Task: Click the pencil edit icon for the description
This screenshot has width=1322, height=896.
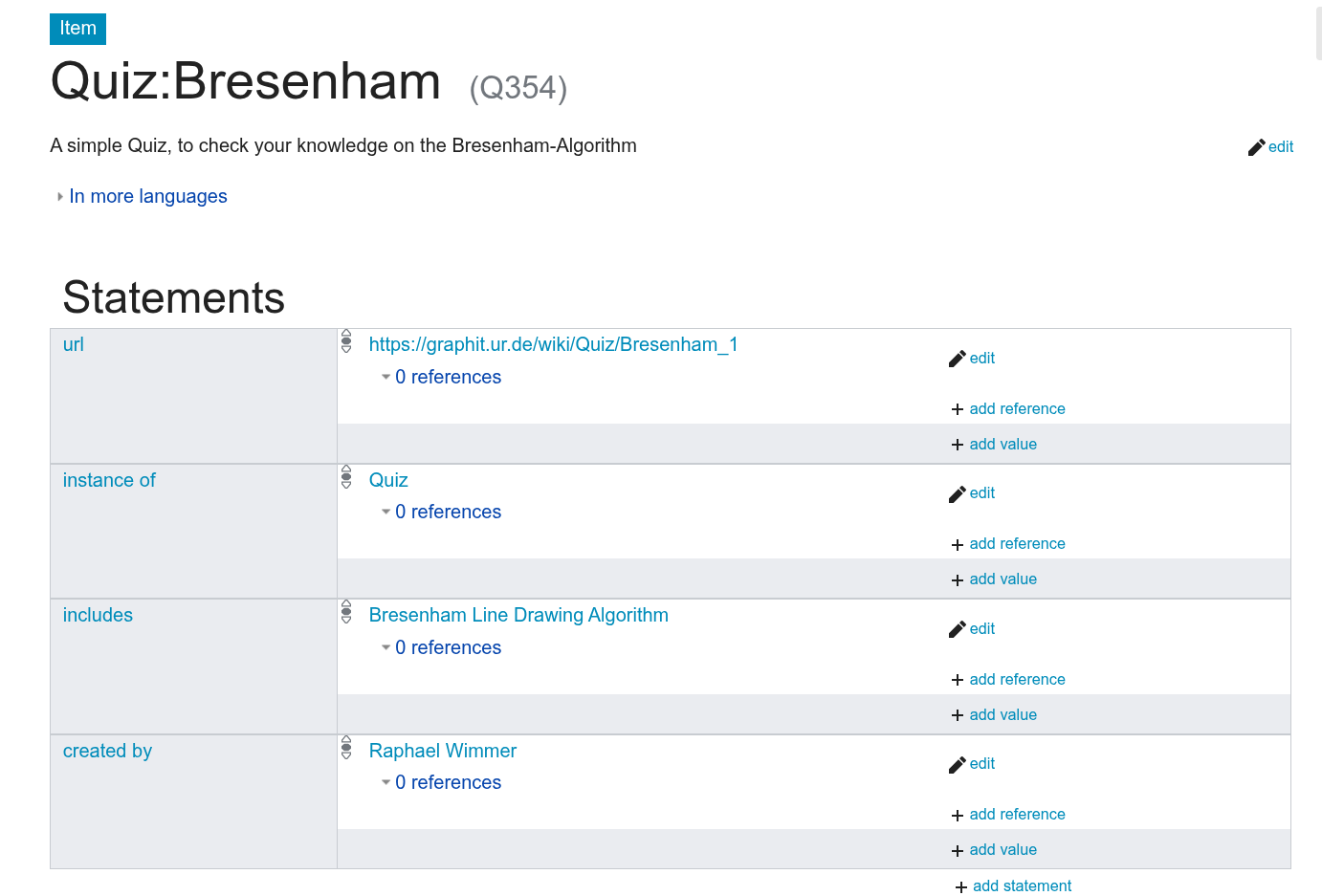Action: [1256, 147]
